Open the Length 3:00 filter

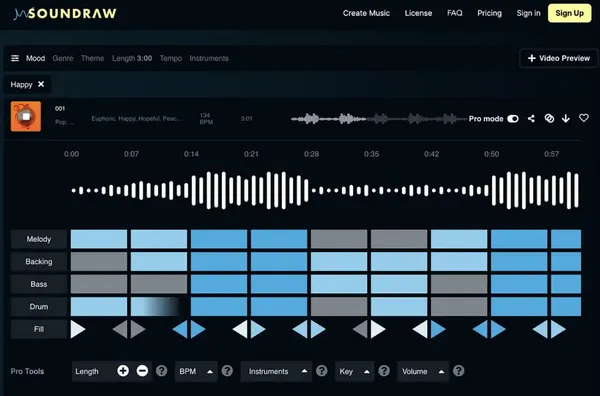(x=132, y=58)
